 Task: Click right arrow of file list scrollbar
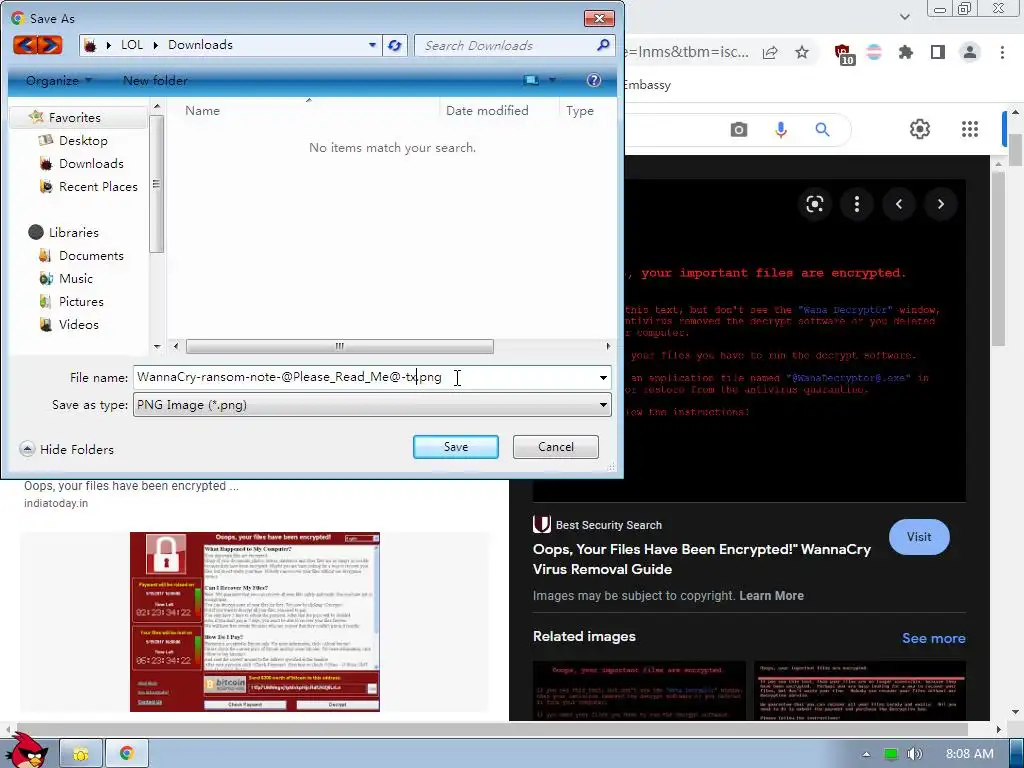pyautogui.click(x=608, y=346)
